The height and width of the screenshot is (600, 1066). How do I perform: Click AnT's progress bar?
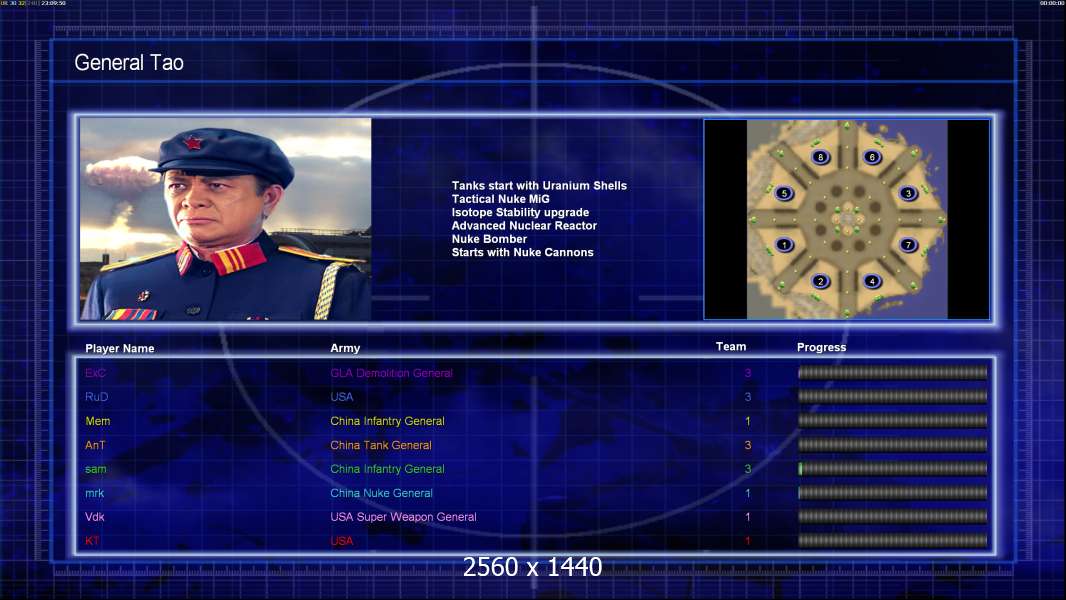(893, 445)
